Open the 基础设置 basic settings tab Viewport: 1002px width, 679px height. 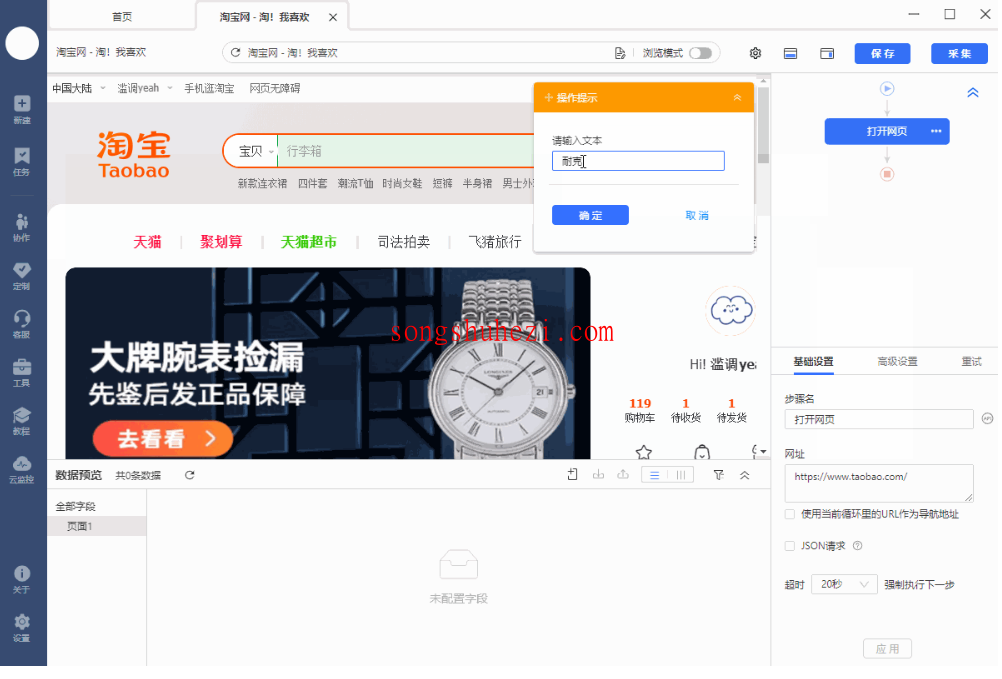click(x=813, y=362)
